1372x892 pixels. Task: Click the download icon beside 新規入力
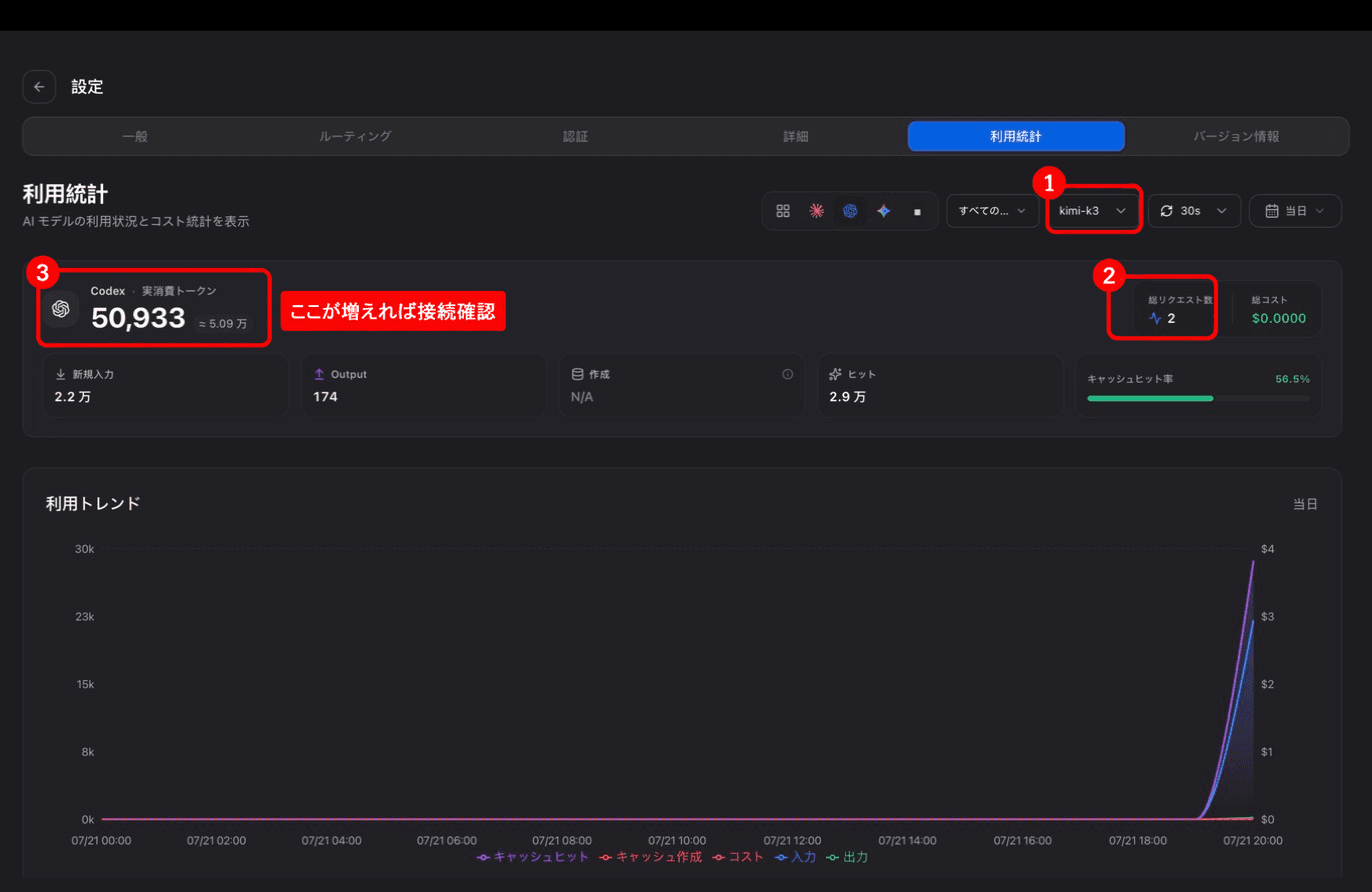pyautogui.click(x=60, y=374)
